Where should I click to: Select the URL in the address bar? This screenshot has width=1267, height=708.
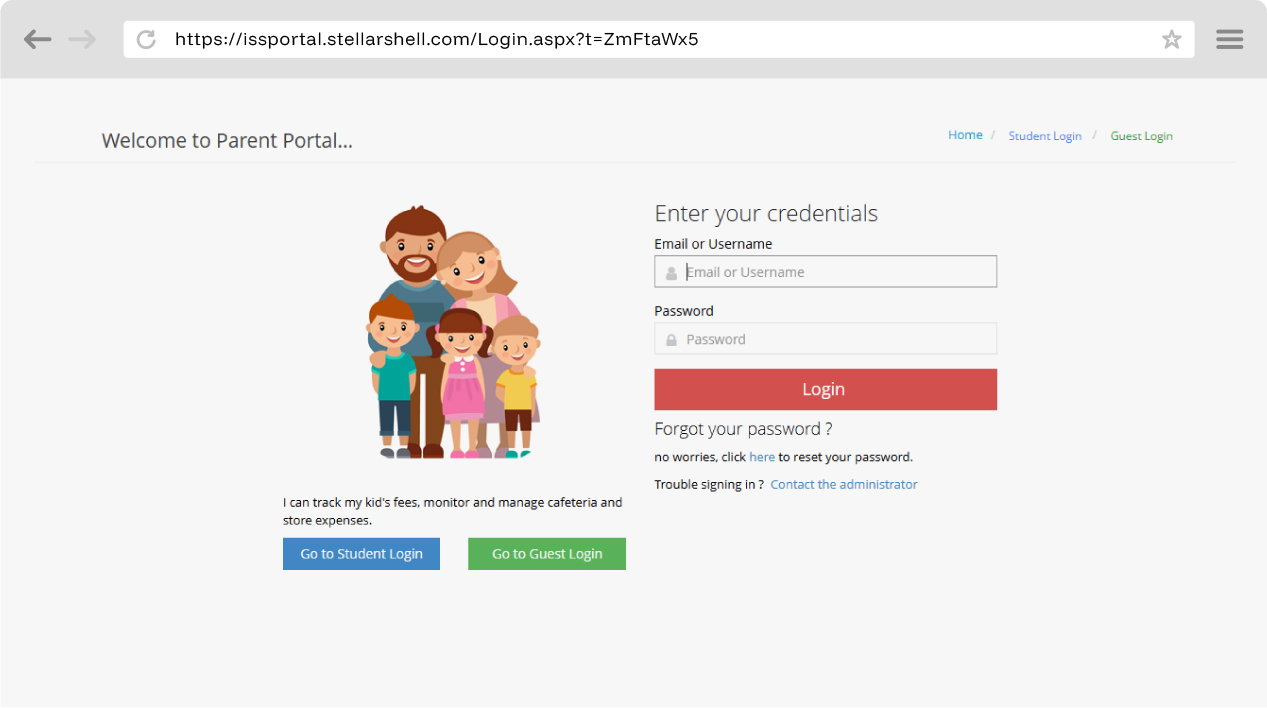tap(436, 39)
